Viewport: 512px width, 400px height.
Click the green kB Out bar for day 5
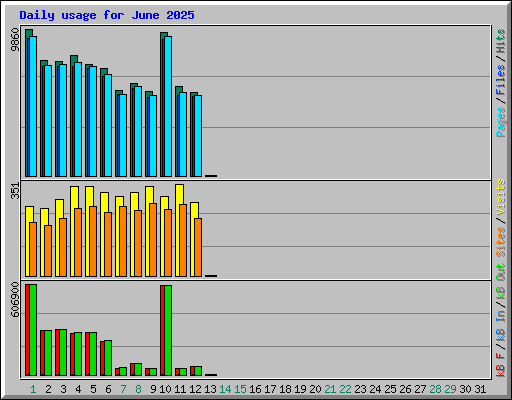pyautogui.click(x=93, y=354)
